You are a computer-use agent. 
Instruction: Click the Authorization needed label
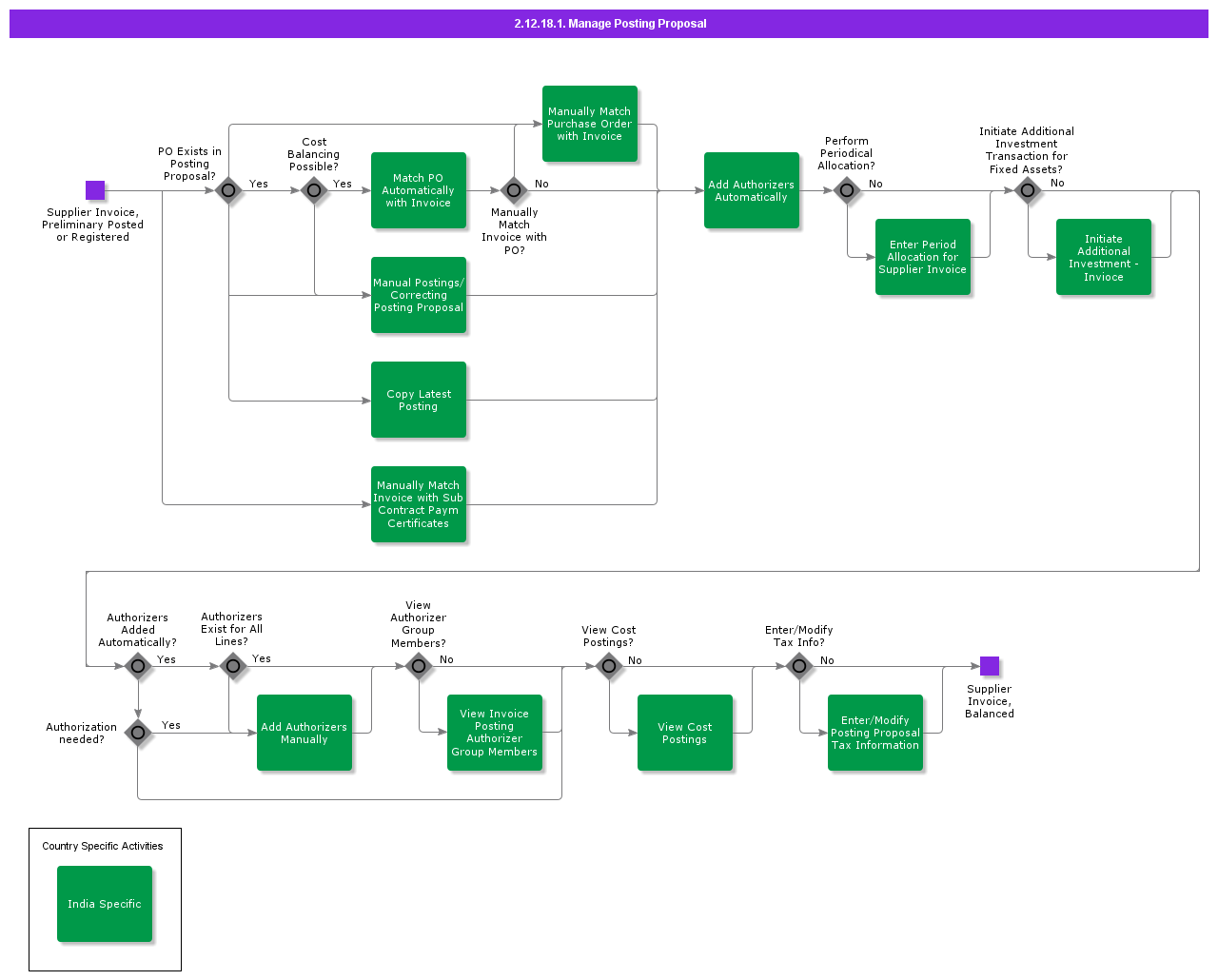(82, 733)
